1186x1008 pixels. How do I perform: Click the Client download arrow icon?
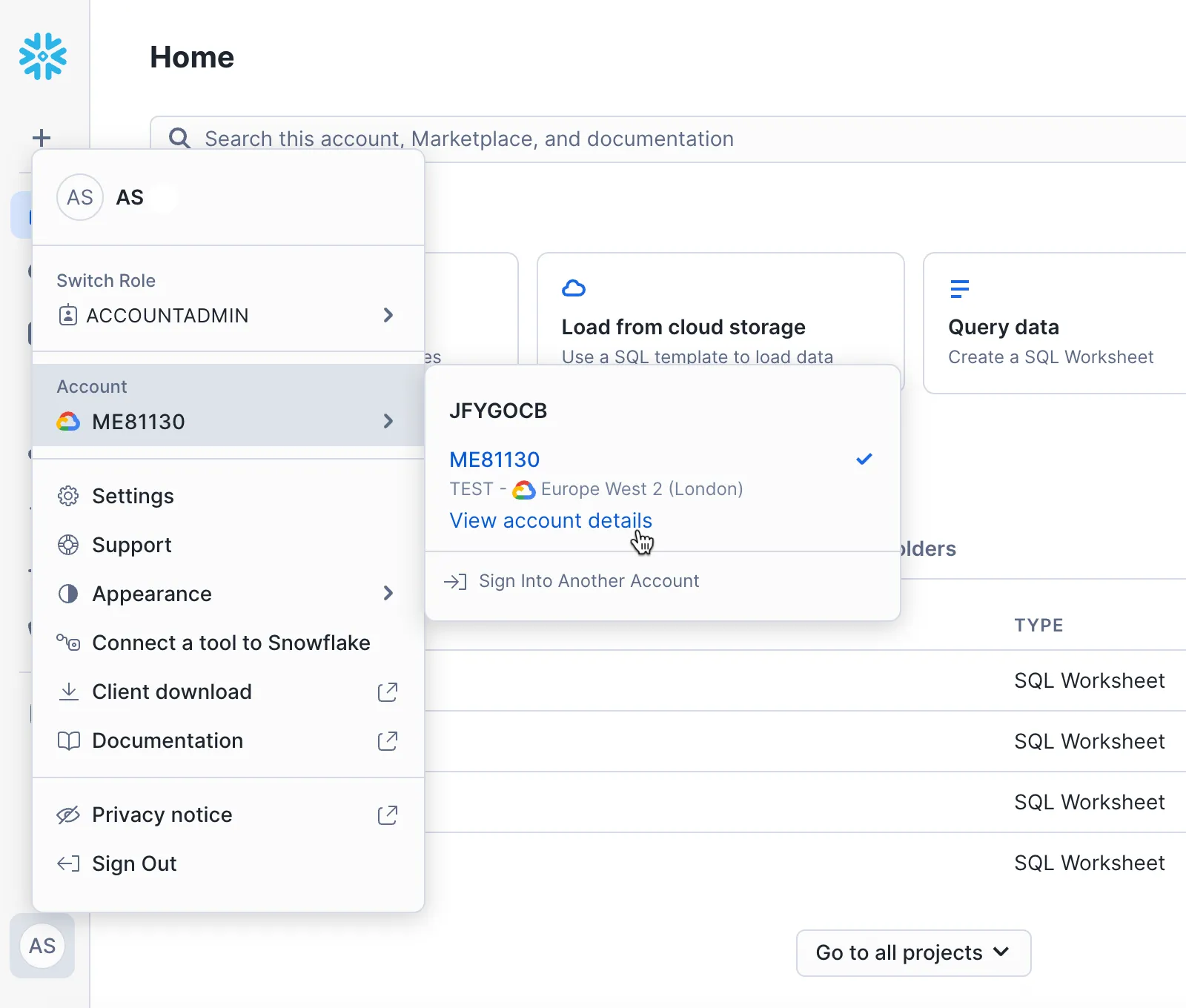68,692
